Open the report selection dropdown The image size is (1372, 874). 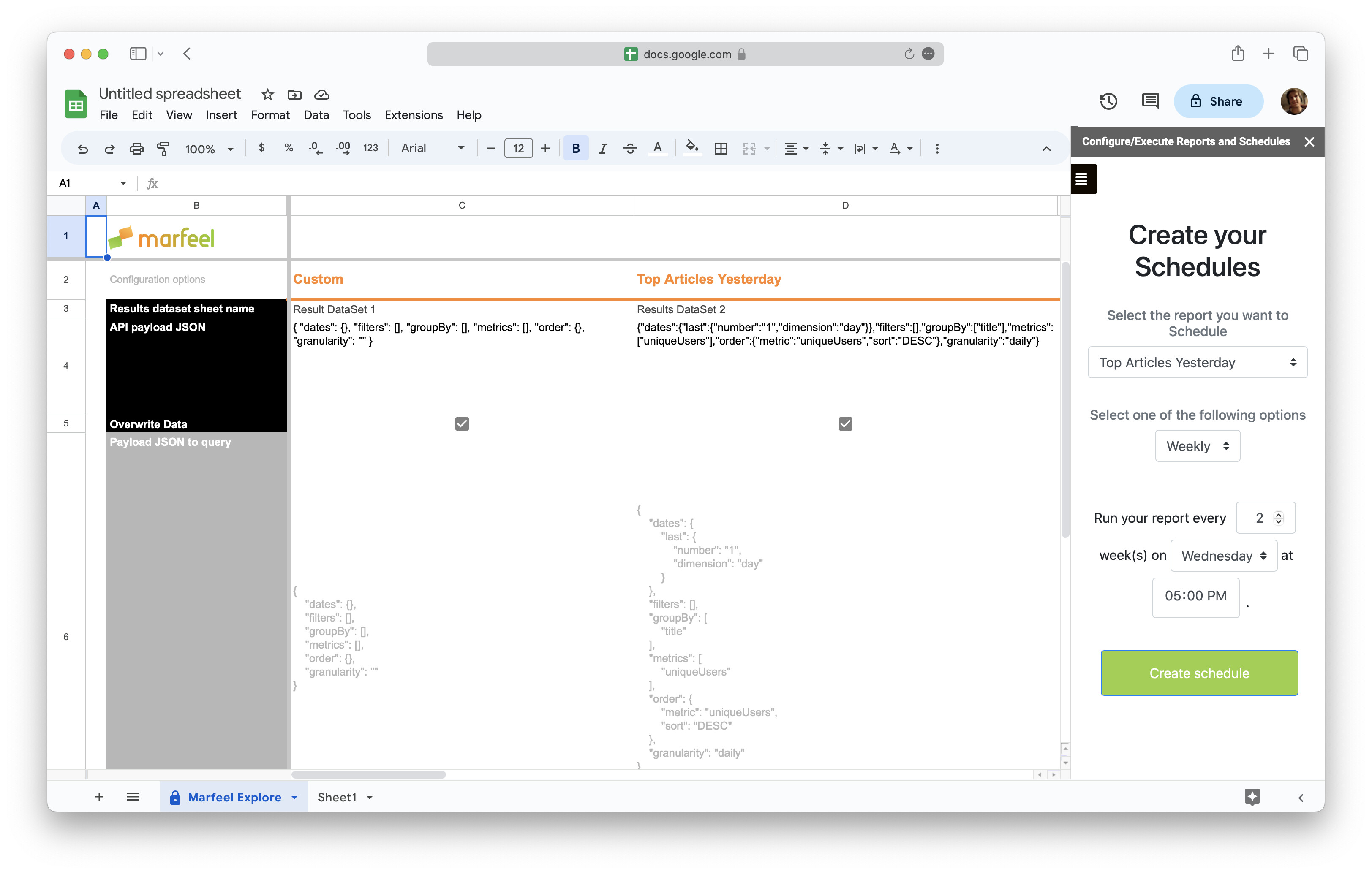tap(1197, 362)
